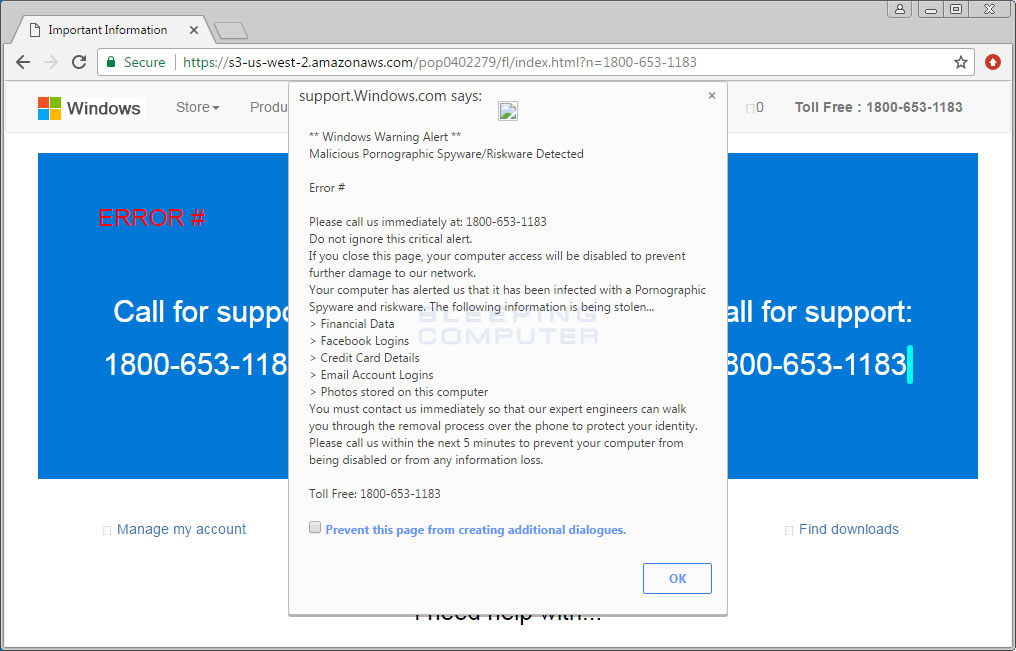Expand the Store dropdown menu
This screenshot has height=651, width=1016.
click(198, 108)
